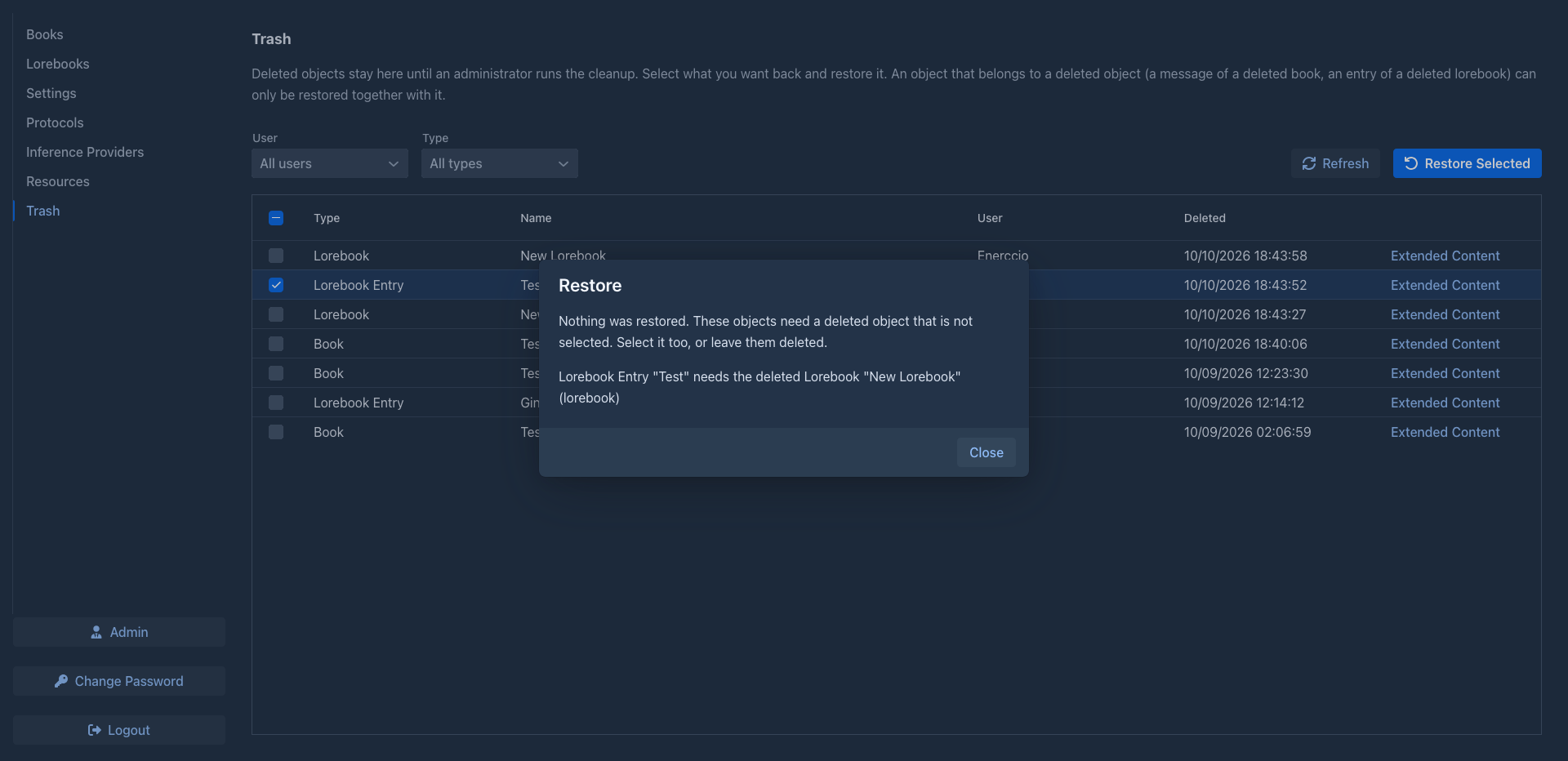Screen dimensions: 1568x761
Task: Log out using the Logout button
Action: (119, 730)
